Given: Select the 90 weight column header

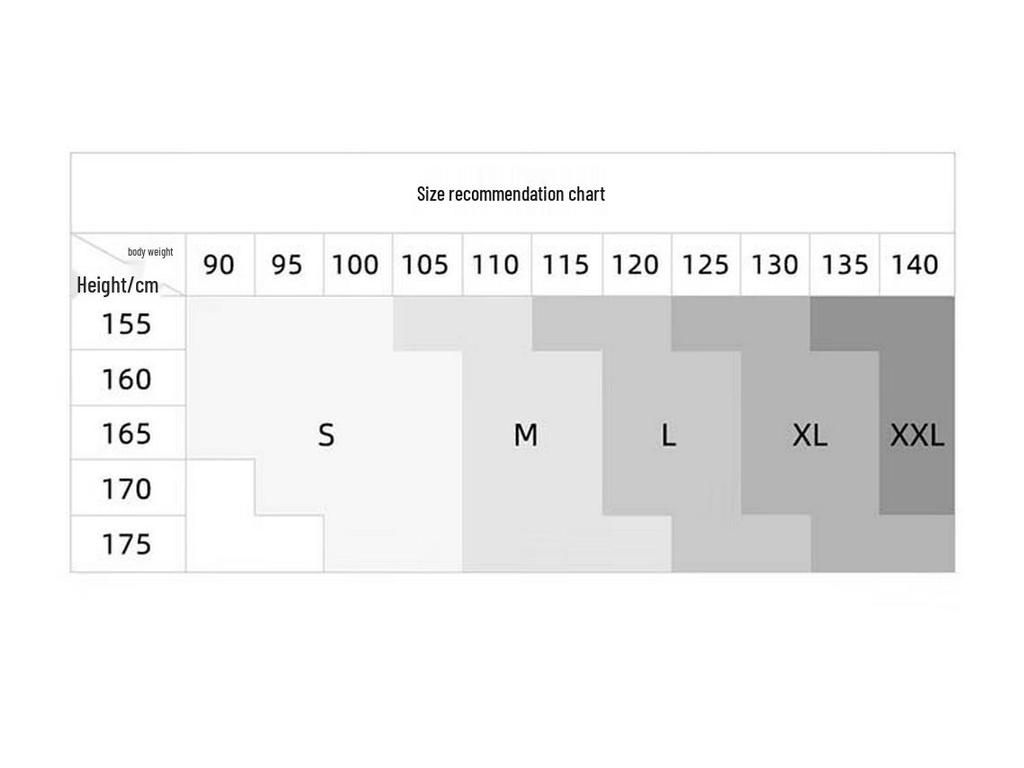Looking at the screenshot, I should tap(219, 265).
